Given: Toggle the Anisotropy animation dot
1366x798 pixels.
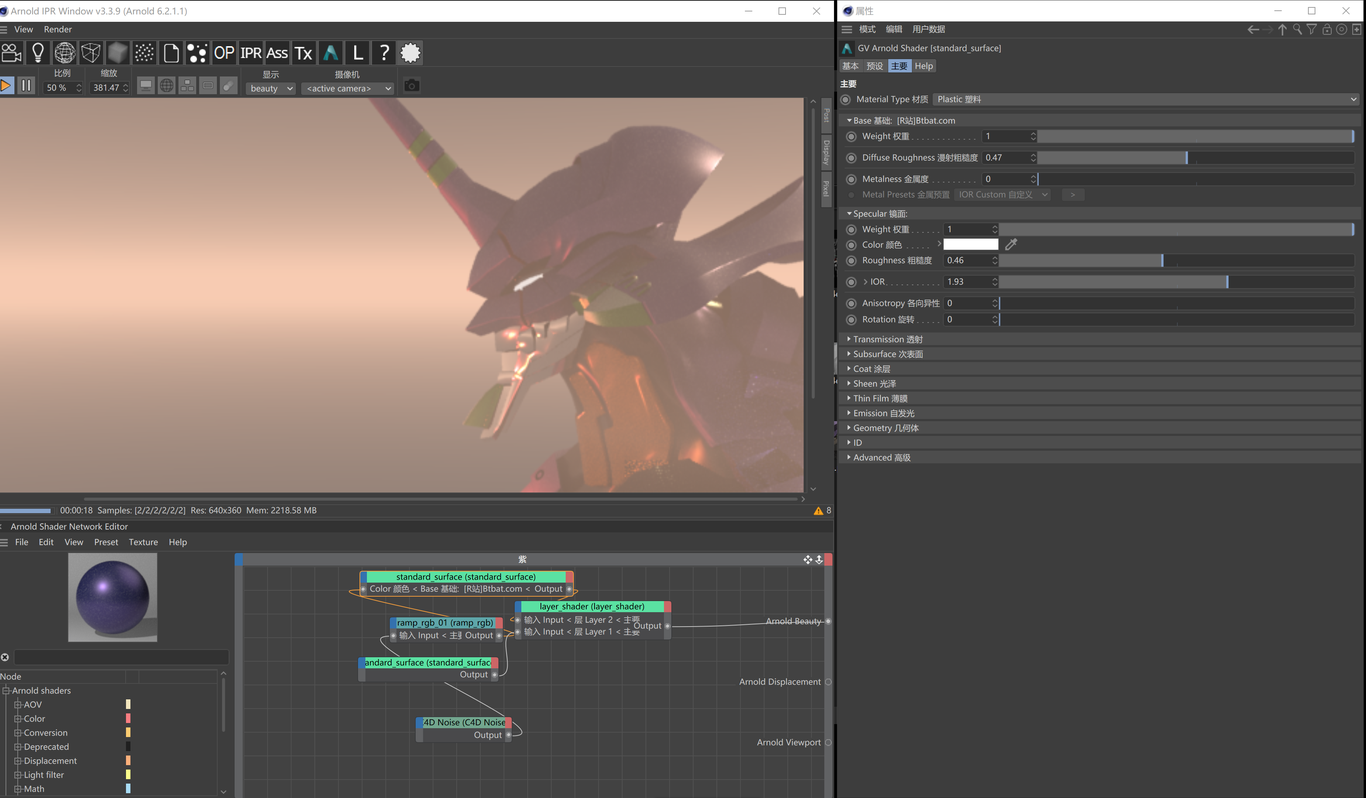Looking at the screenshot, I should [852, 303].
